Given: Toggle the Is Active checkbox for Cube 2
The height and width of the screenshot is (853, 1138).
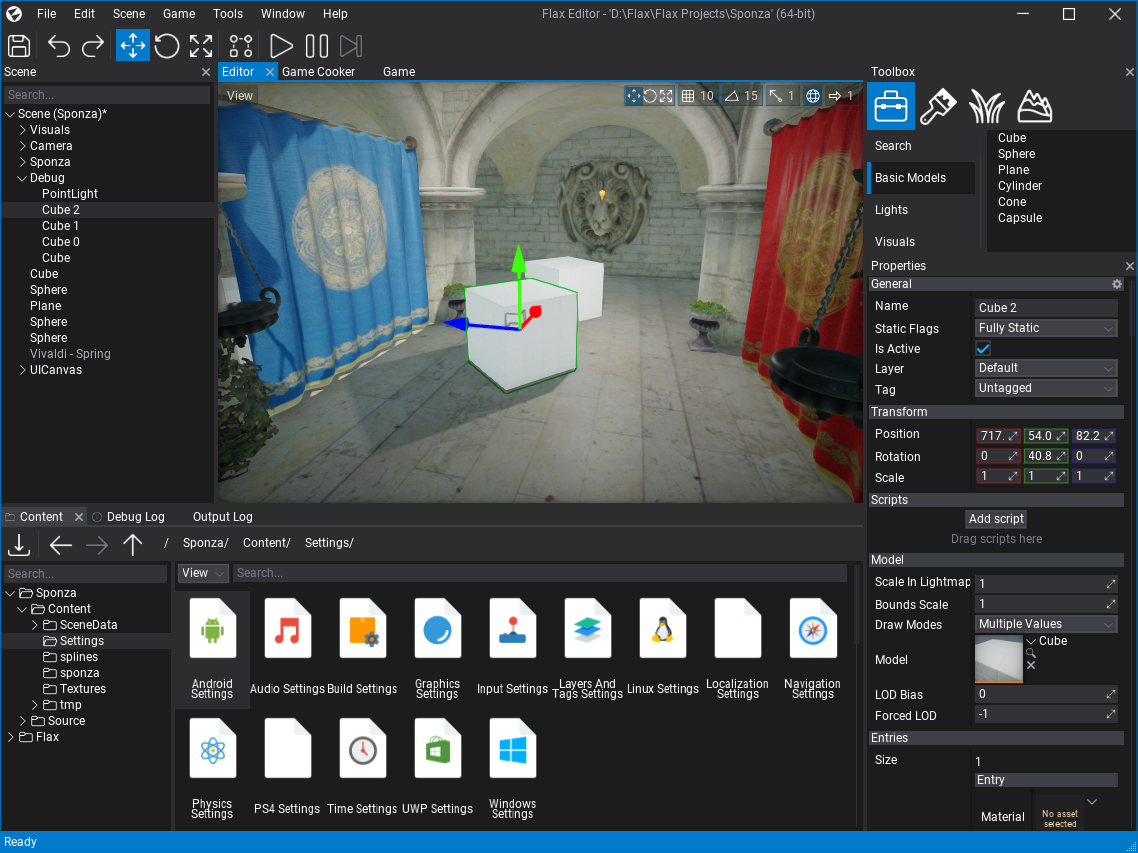Looking at the screenshot, I should [982, 348].
